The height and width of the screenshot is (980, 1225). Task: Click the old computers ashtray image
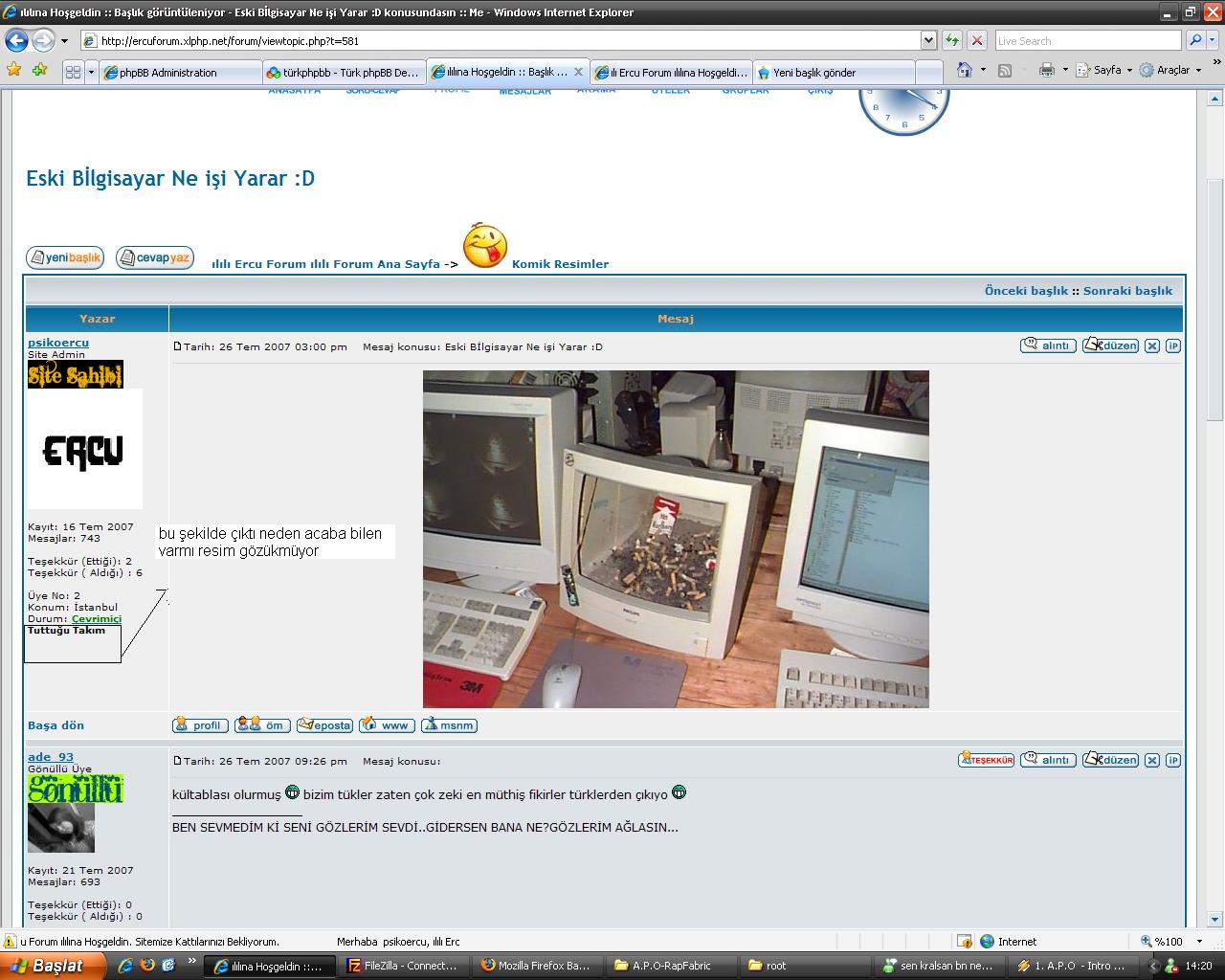click(676, 539)
